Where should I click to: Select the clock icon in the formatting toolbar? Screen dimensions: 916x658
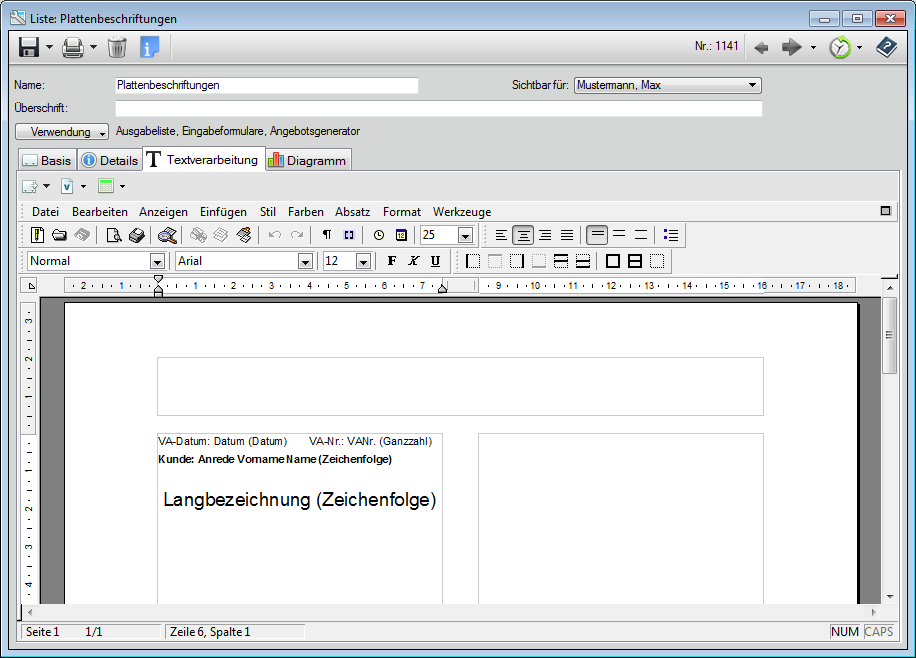378,235
